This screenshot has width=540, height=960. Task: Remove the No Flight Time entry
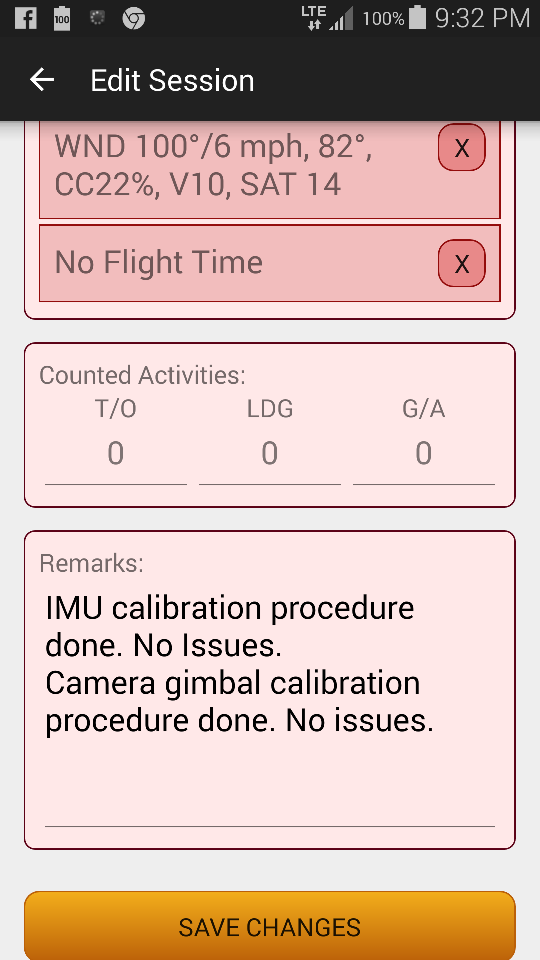pos(462,263)
